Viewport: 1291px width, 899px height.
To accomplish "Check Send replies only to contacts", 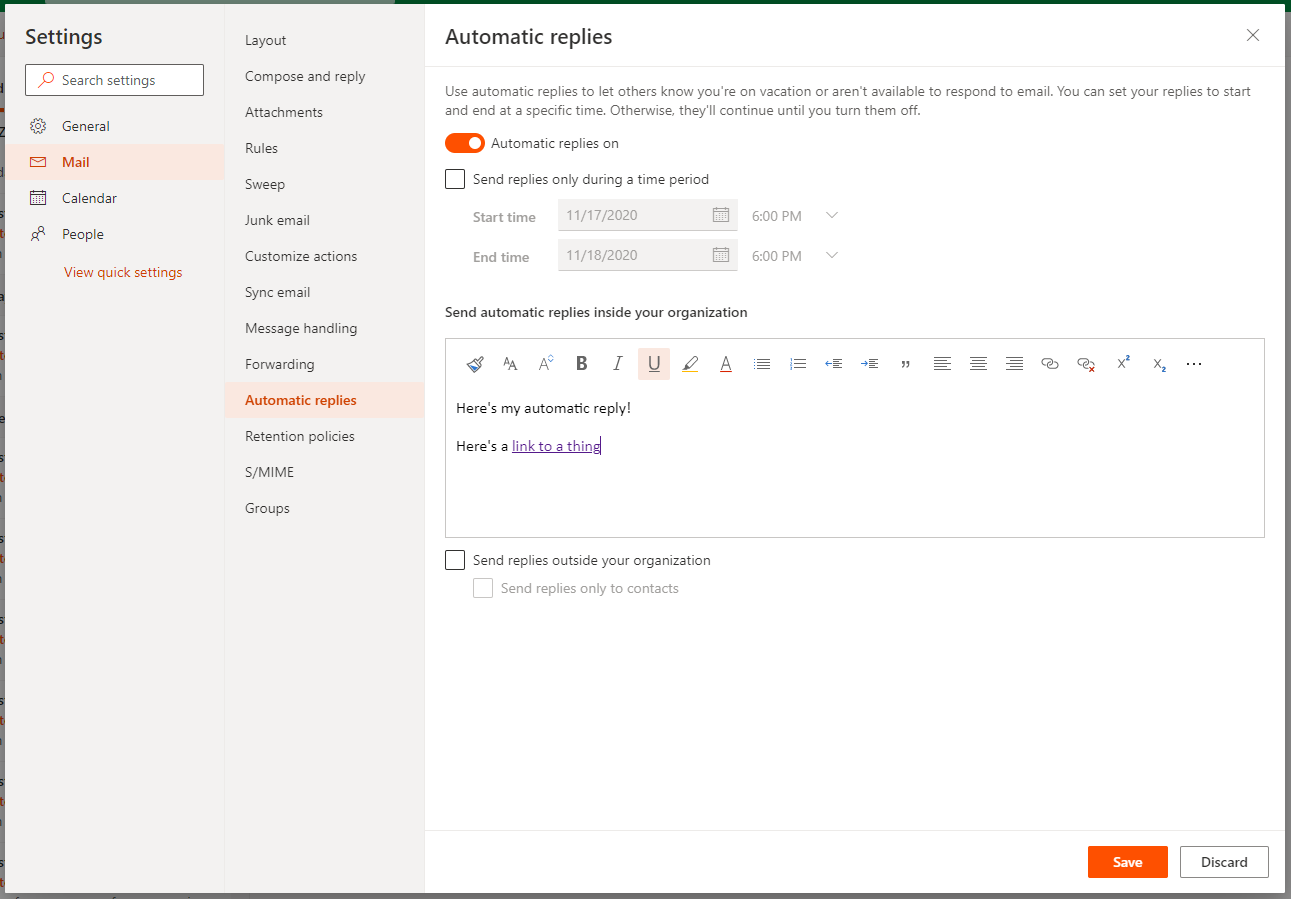I will 483,588.
